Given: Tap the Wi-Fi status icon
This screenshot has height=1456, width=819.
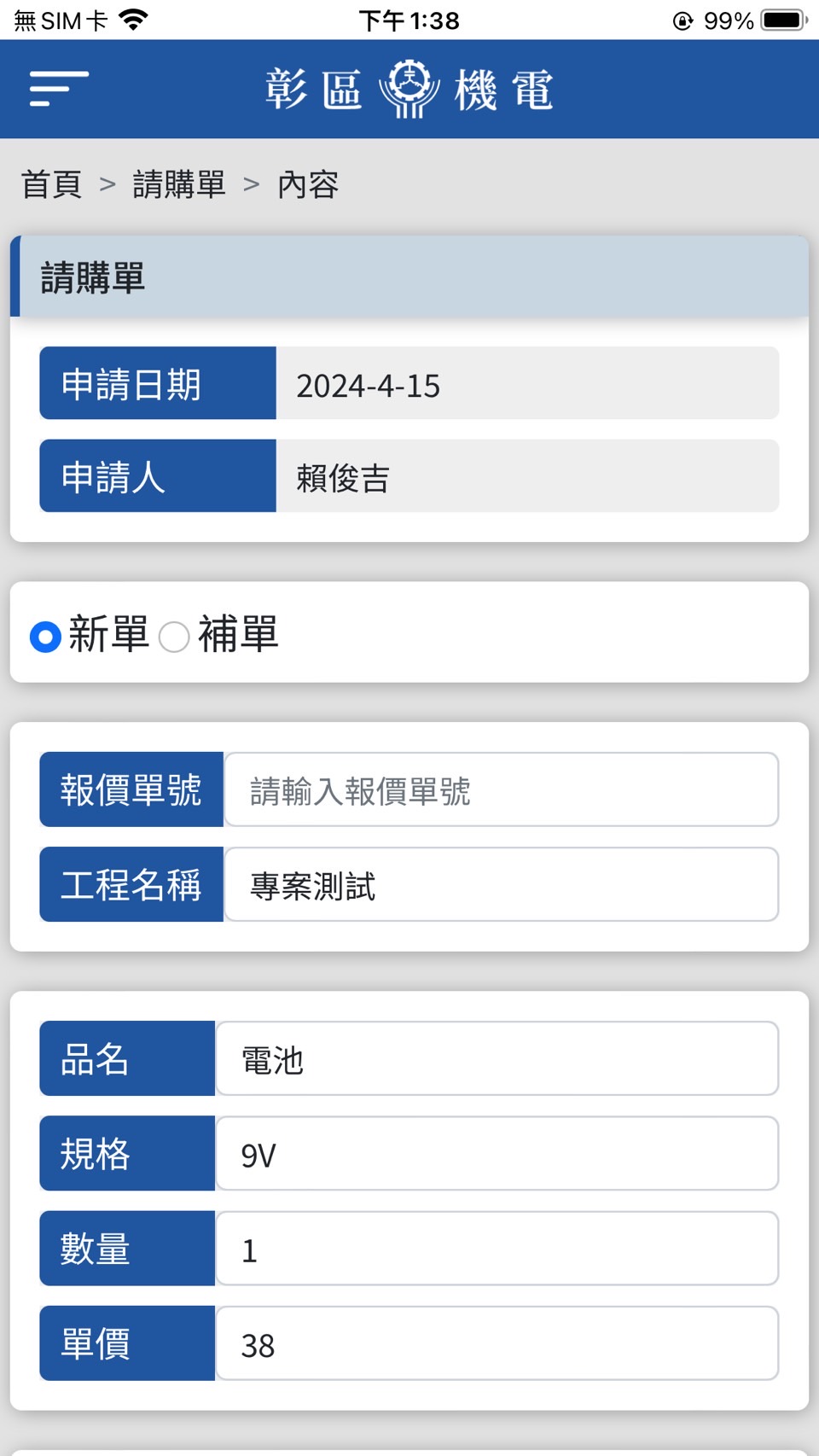Looking at the screenshot, I should click(133, 20).
